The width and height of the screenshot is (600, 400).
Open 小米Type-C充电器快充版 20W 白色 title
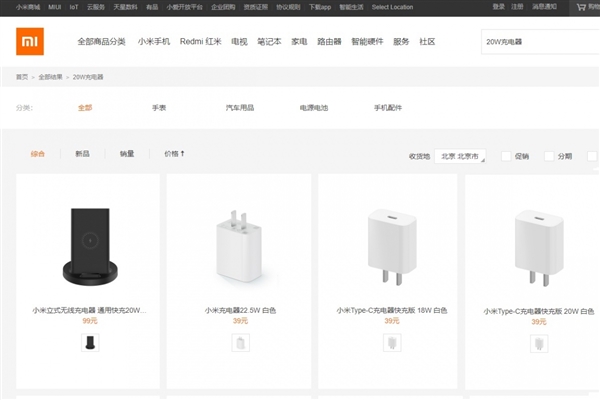click(539, 311)
